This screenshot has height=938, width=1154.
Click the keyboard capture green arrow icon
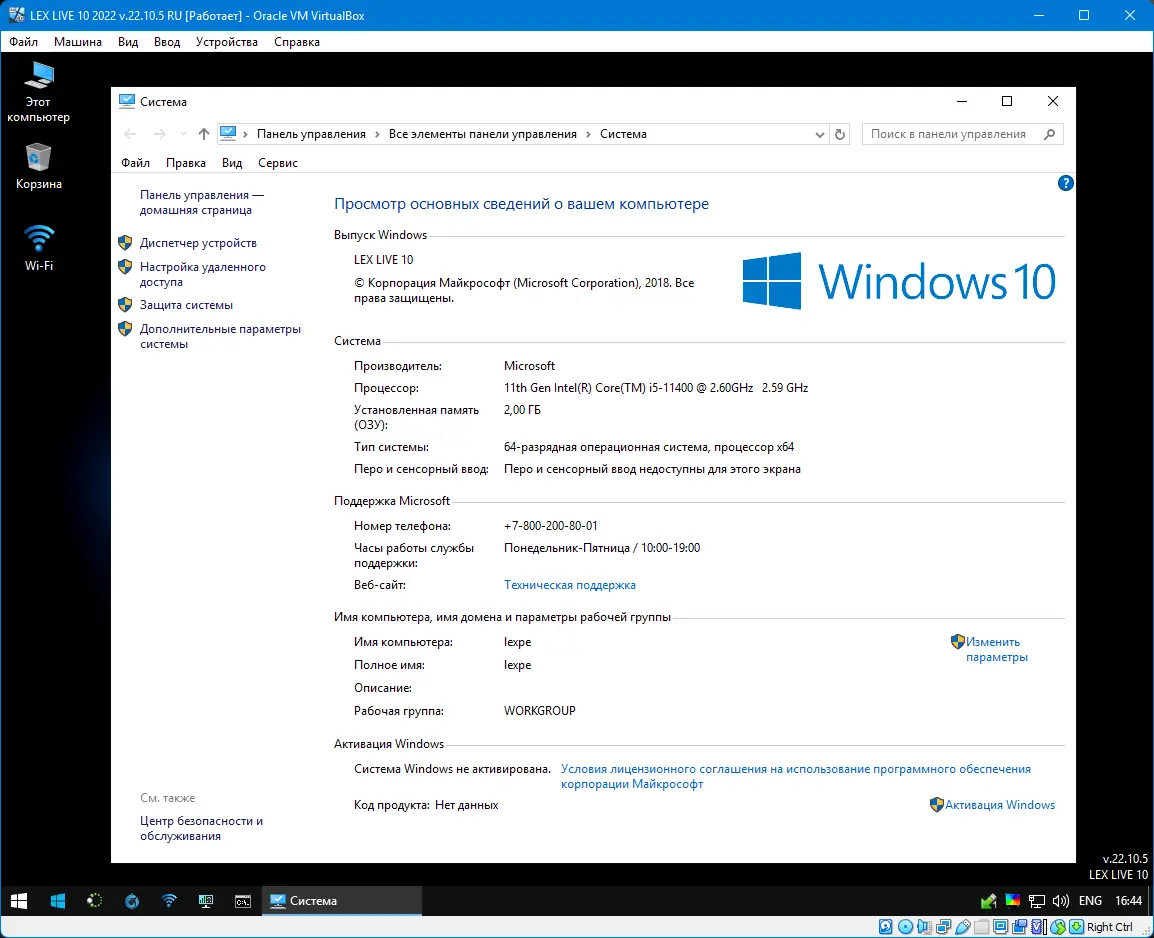1077,927
